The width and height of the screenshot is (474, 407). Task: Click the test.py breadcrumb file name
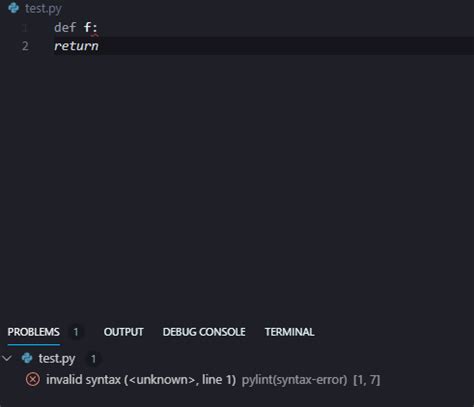(43, 8)
